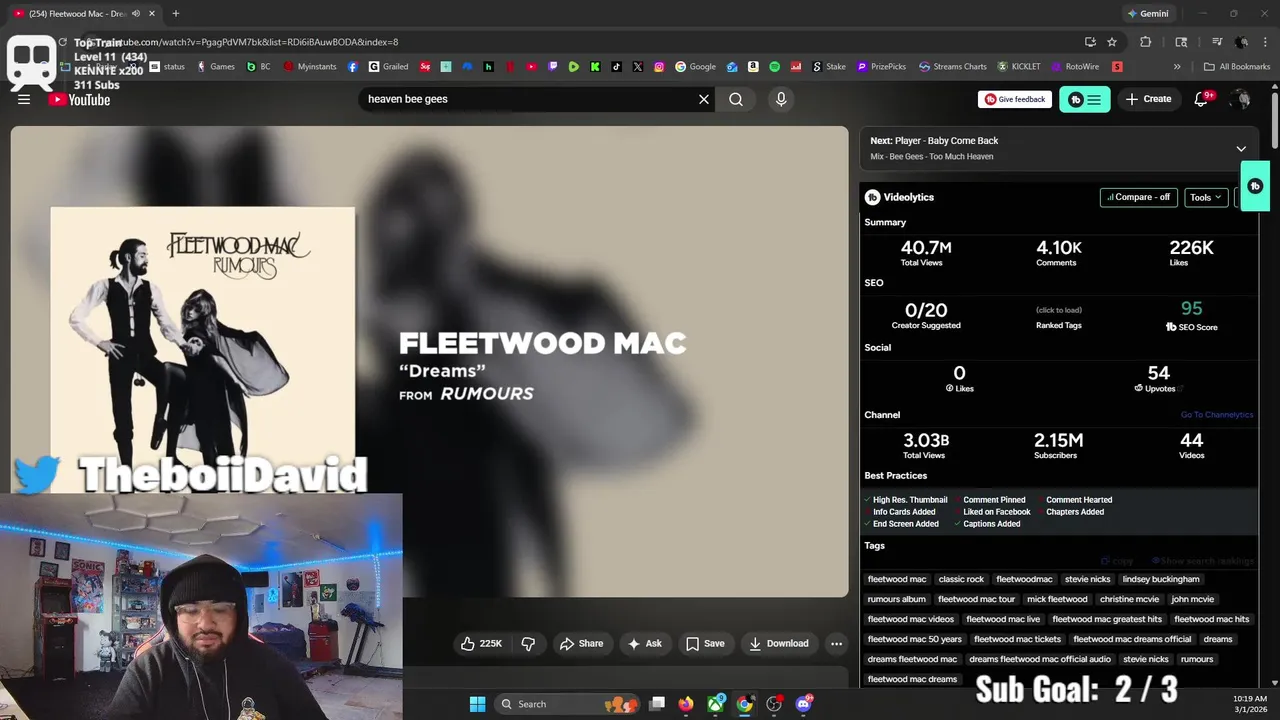Screen dimensions: 1280x720
Task: Open Task View in the taskbar
Action: 657,704
